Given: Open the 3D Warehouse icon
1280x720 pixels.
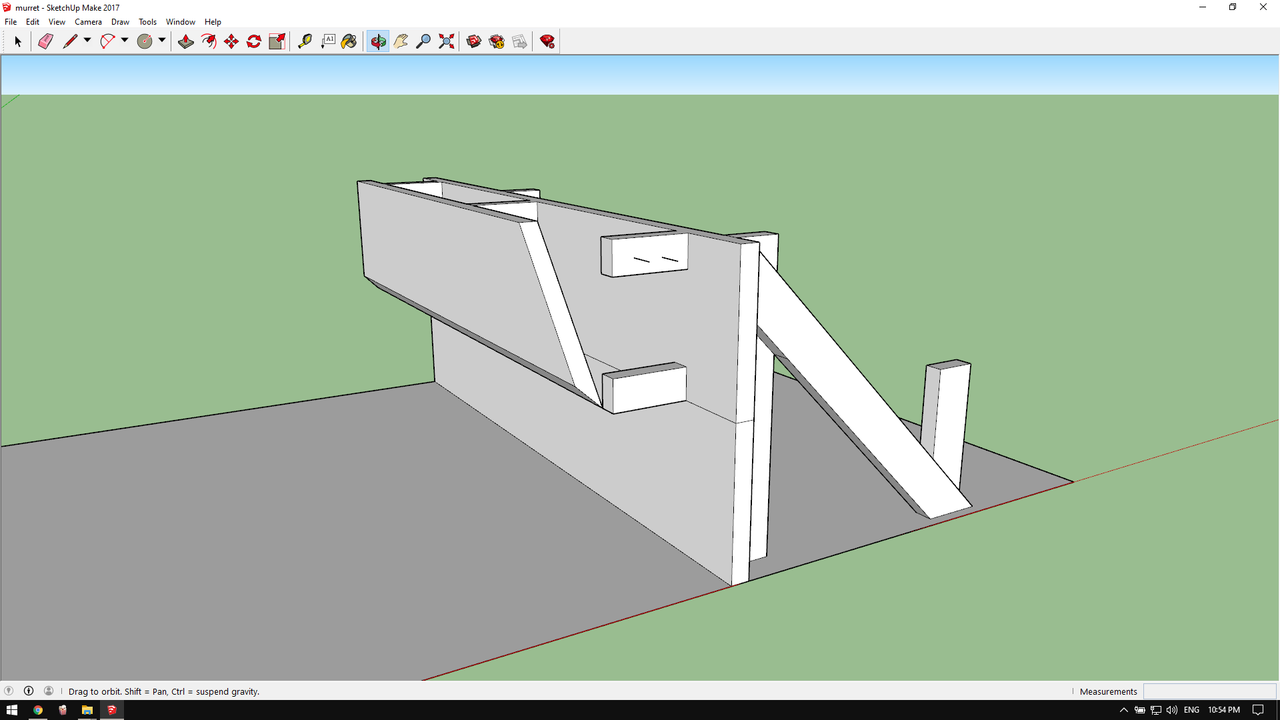Looking at the screenshot, I should [x=474, y=41].
